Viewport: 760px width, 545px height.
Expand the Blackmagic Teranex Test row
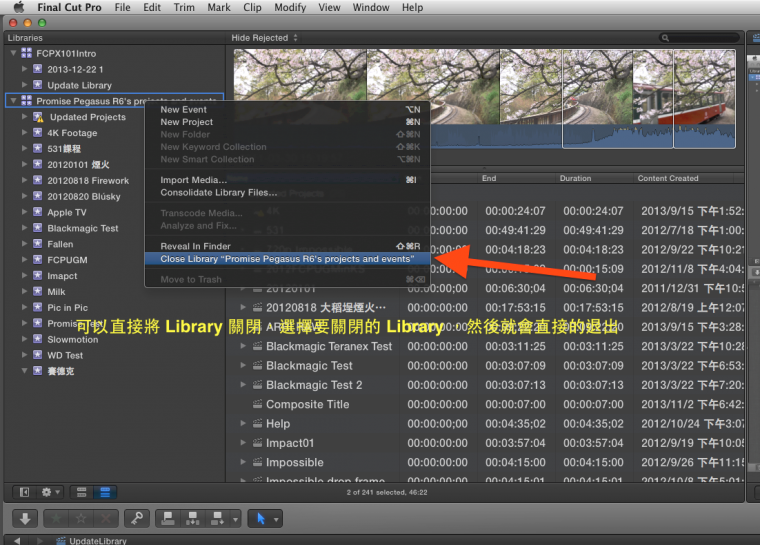[x=243, y=346]
